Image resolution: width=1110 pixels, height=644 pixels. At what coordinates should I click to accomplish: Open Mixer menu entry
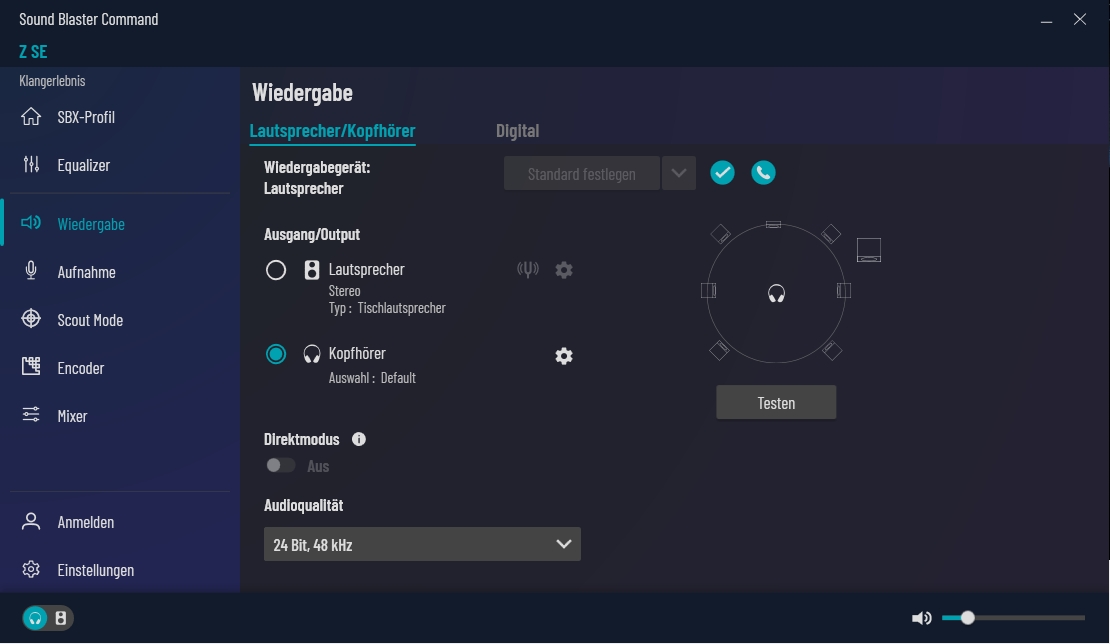click(72, 416)
